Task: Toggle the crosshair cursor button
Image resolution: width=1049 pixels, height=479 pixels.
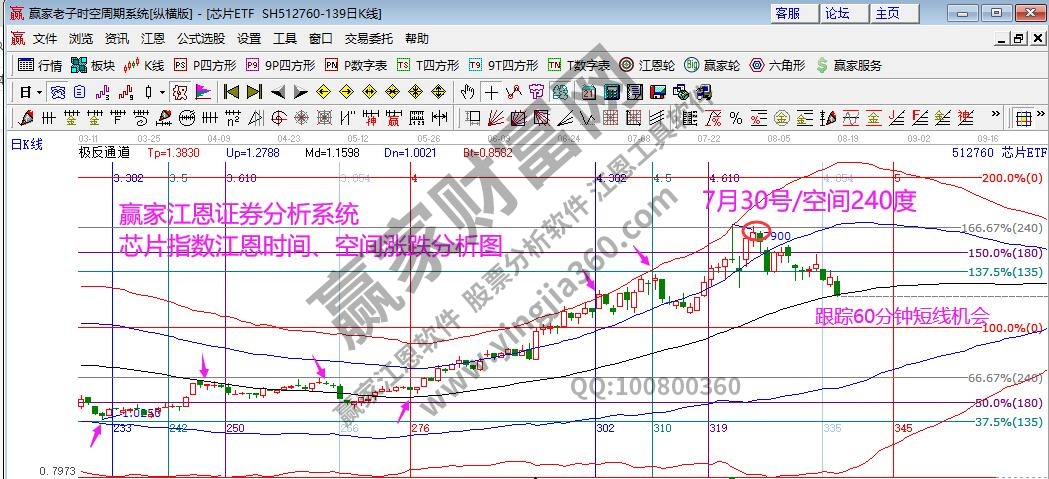Action: tap(491, 92)
